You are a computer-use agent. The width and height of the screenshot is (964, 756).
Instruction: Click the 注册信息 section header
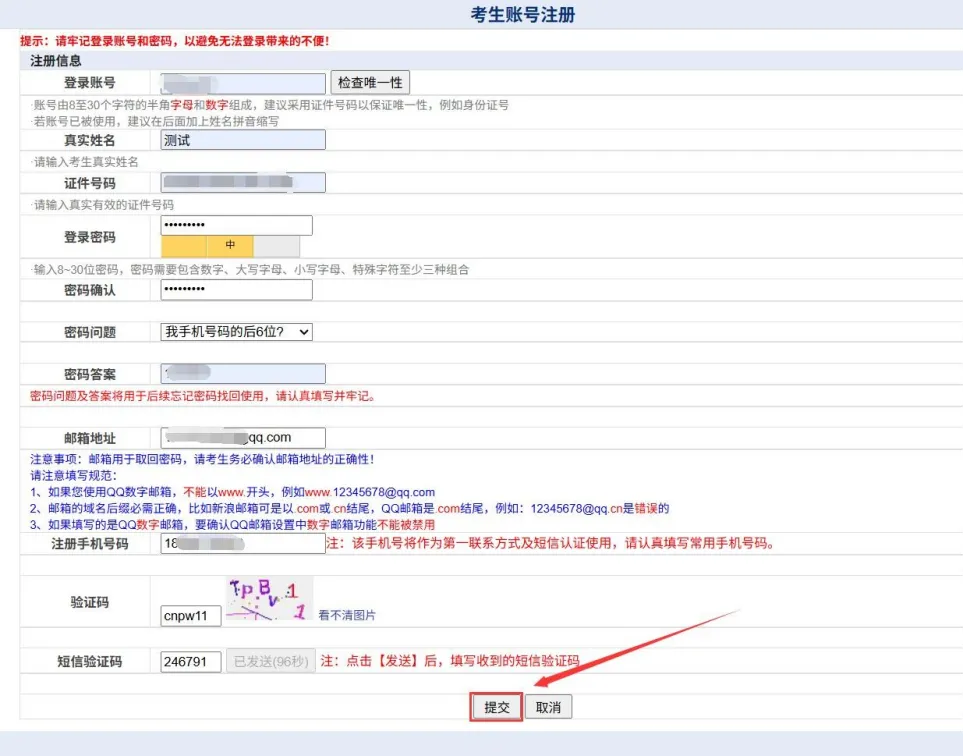point(55,61)
